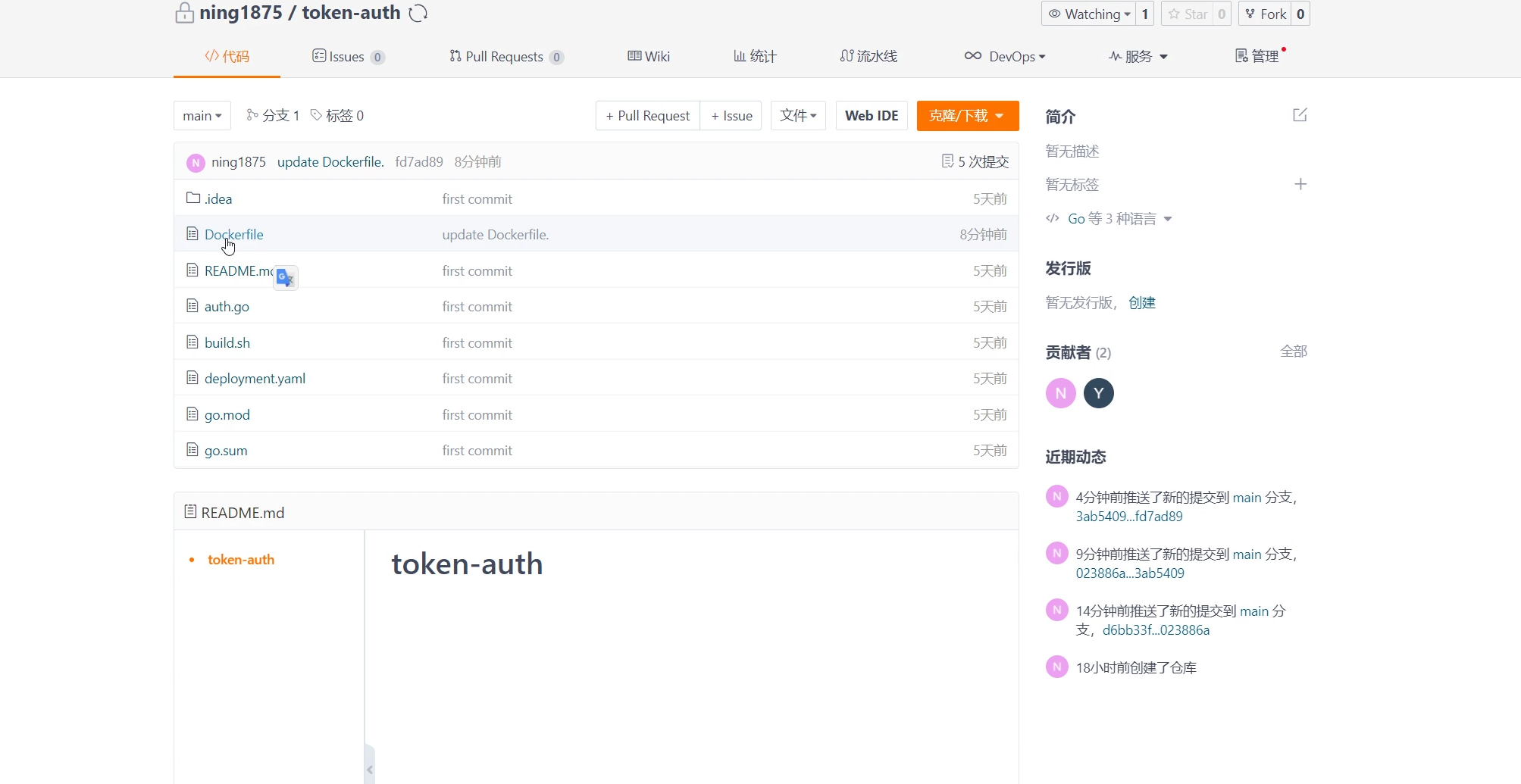The image size is (1521, 784).
Task: Expand the 文件 dropdown
Action: click(x=798, y=116)
